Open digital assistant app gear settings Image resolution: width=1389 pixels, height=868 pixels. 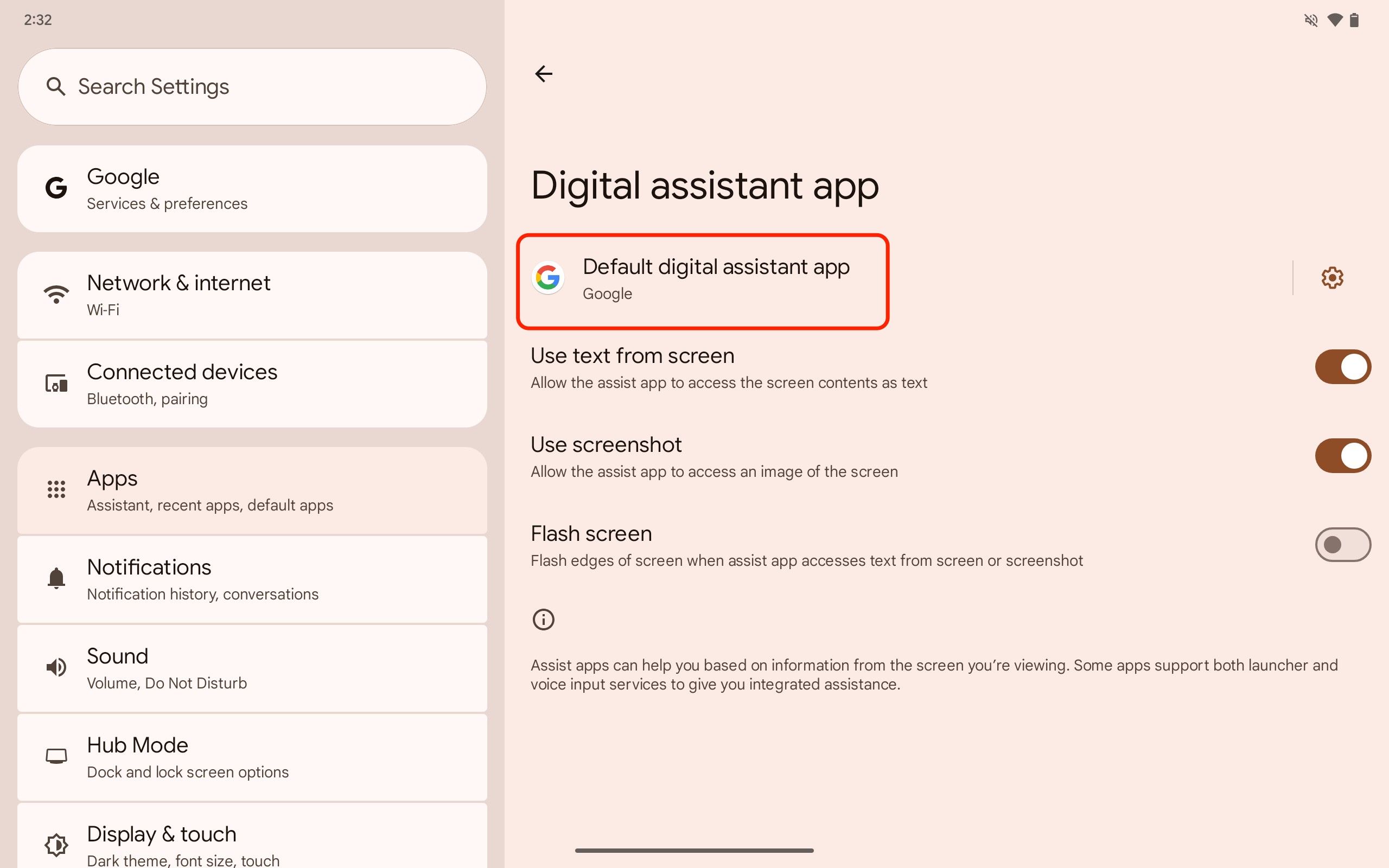pos(1332,278)
